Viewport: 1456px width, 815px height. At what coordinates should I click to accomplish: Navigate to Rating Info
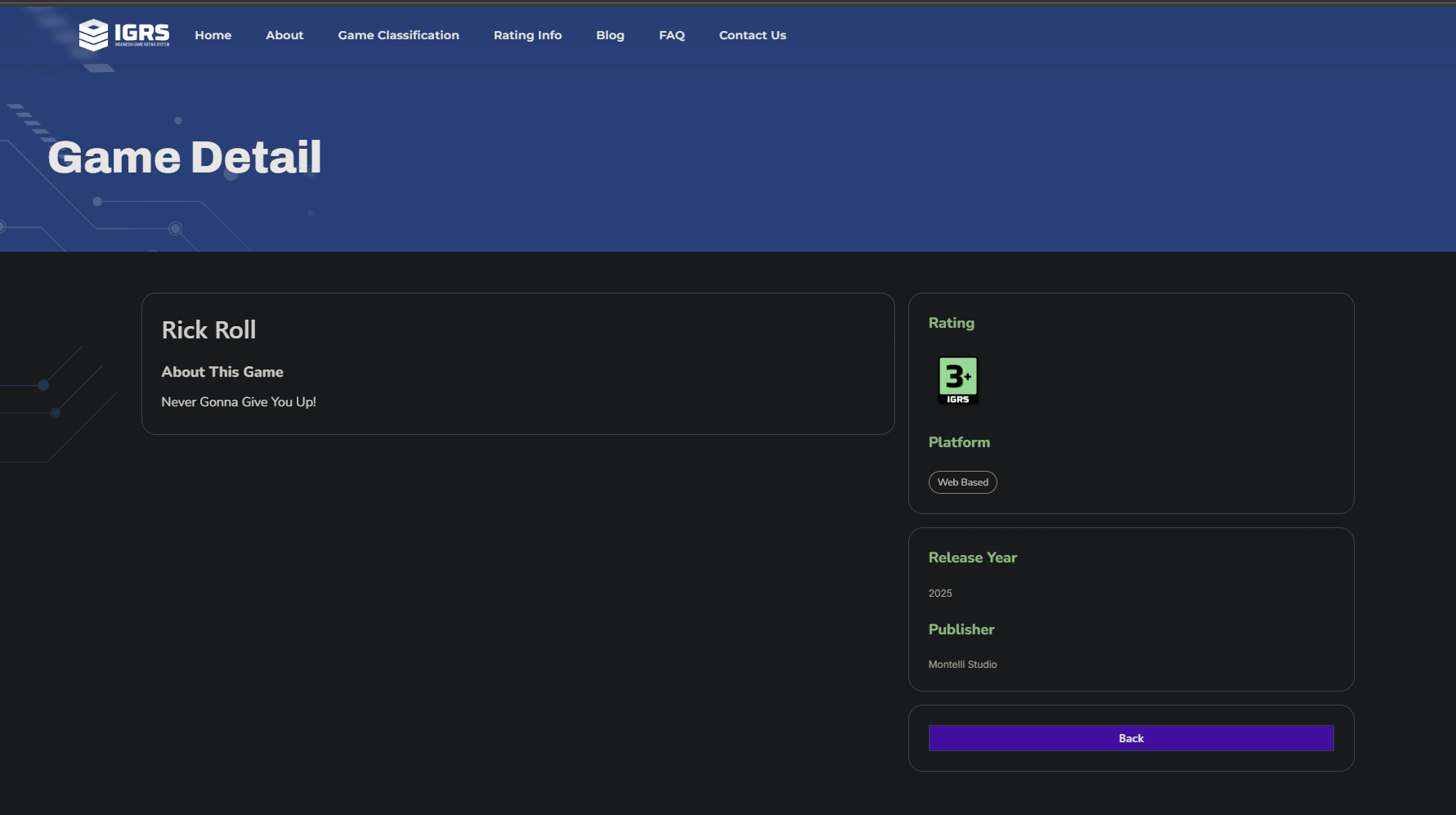coord(527,35)
